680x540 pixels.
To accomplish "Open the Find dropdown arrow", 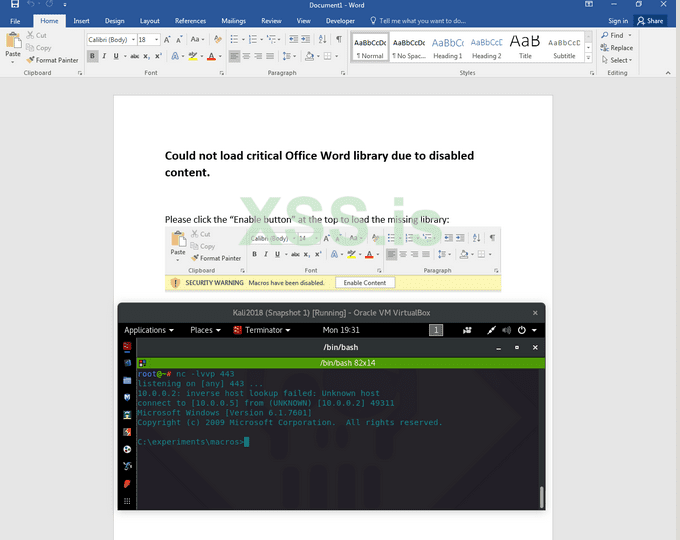I will (x=630, y=35).
